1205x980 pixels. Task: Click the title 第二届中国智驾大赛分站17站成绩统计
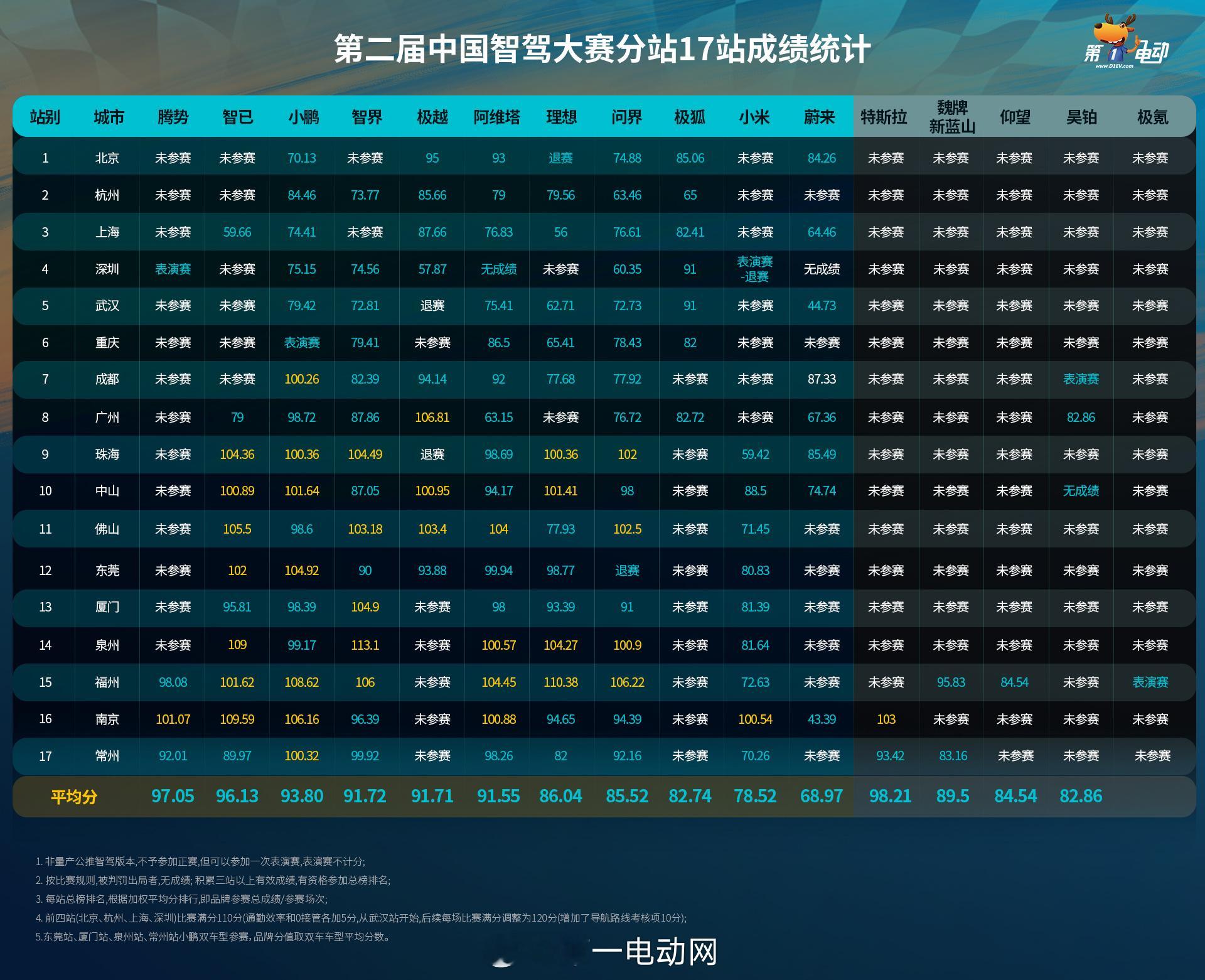tap(602, 50)
